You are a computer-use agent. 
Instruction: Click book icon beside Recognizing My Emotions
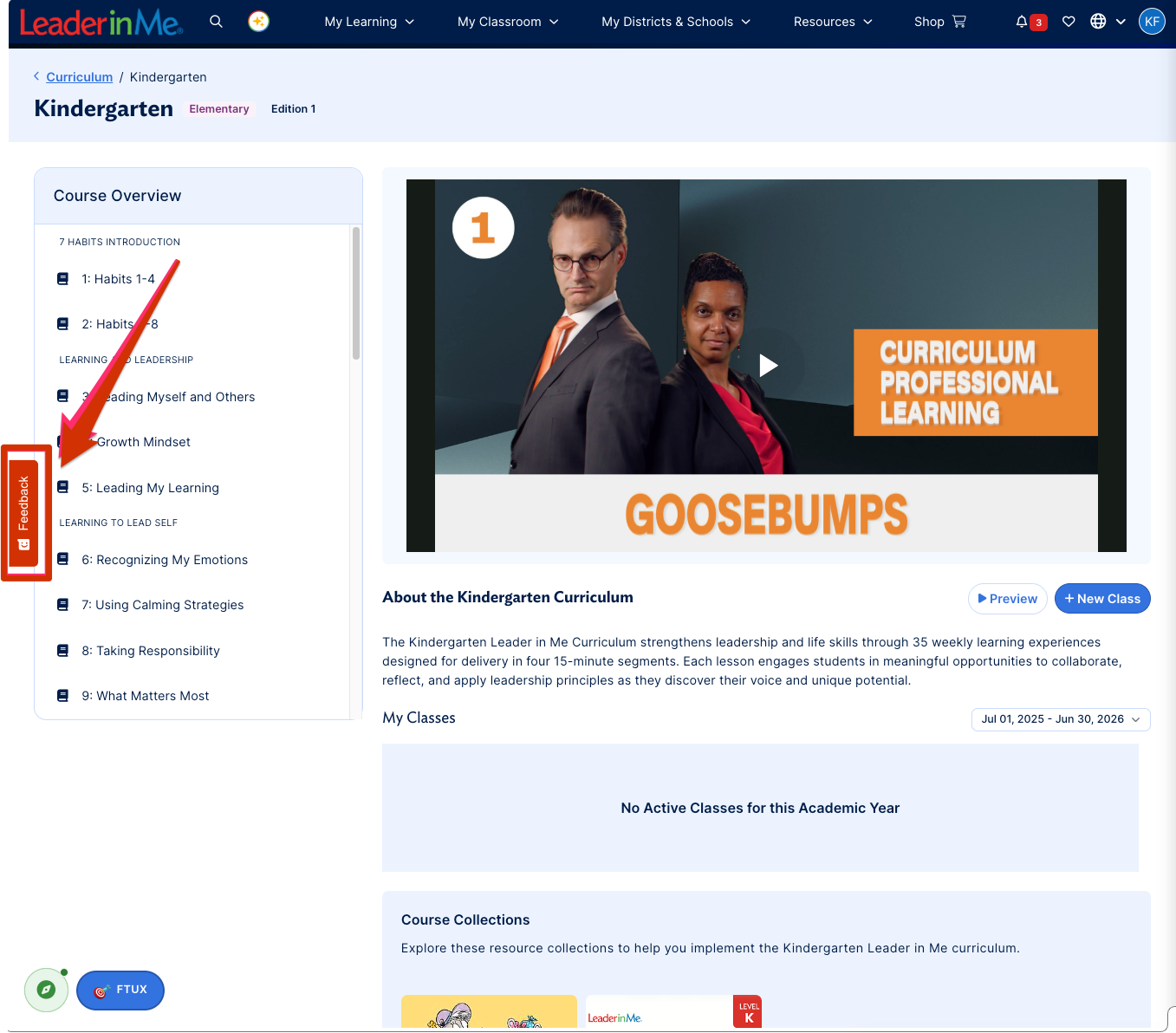62,559
